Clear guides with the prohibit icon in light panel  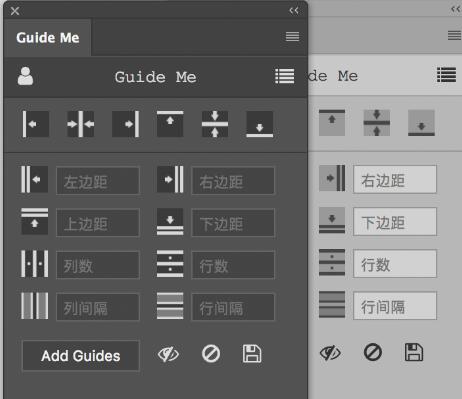click(x=373, y=352)
